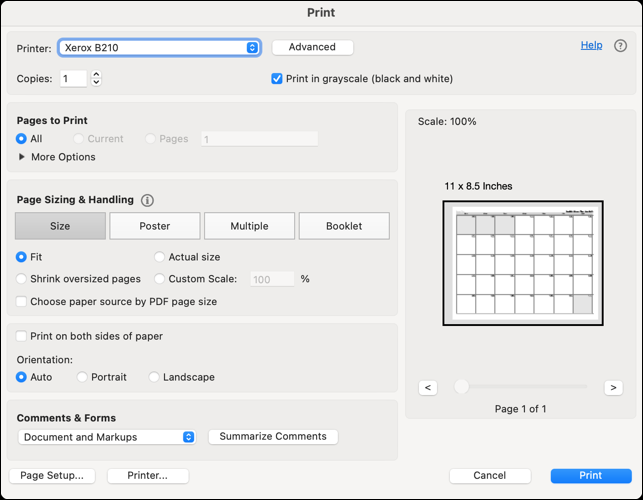The image size is (643, 500).
Task: Switch to the Booklet tab
Action: [x=343, y=226]
